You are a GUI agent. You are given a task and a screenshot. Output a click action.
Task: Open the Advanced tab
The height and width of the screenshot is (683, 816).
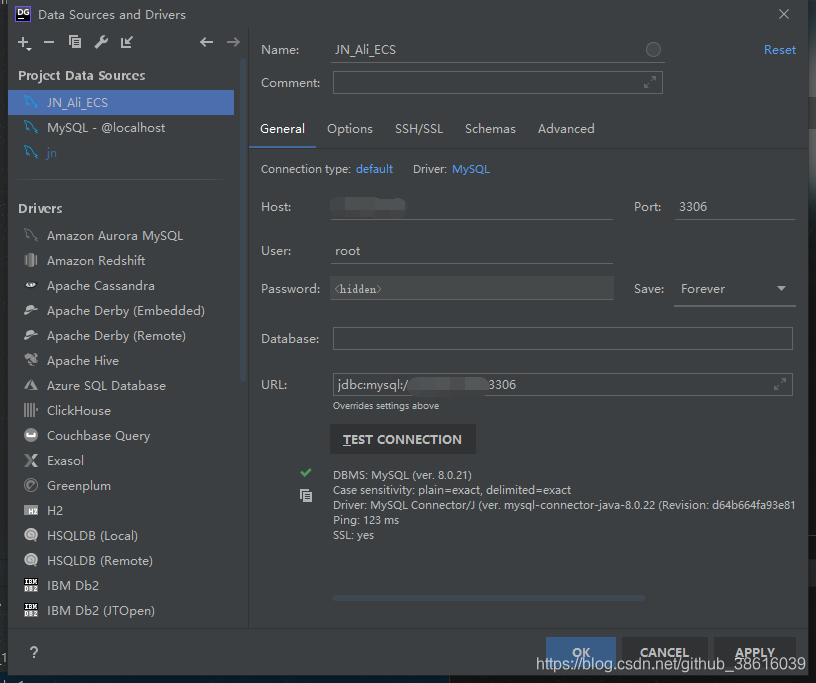[566, 129]
